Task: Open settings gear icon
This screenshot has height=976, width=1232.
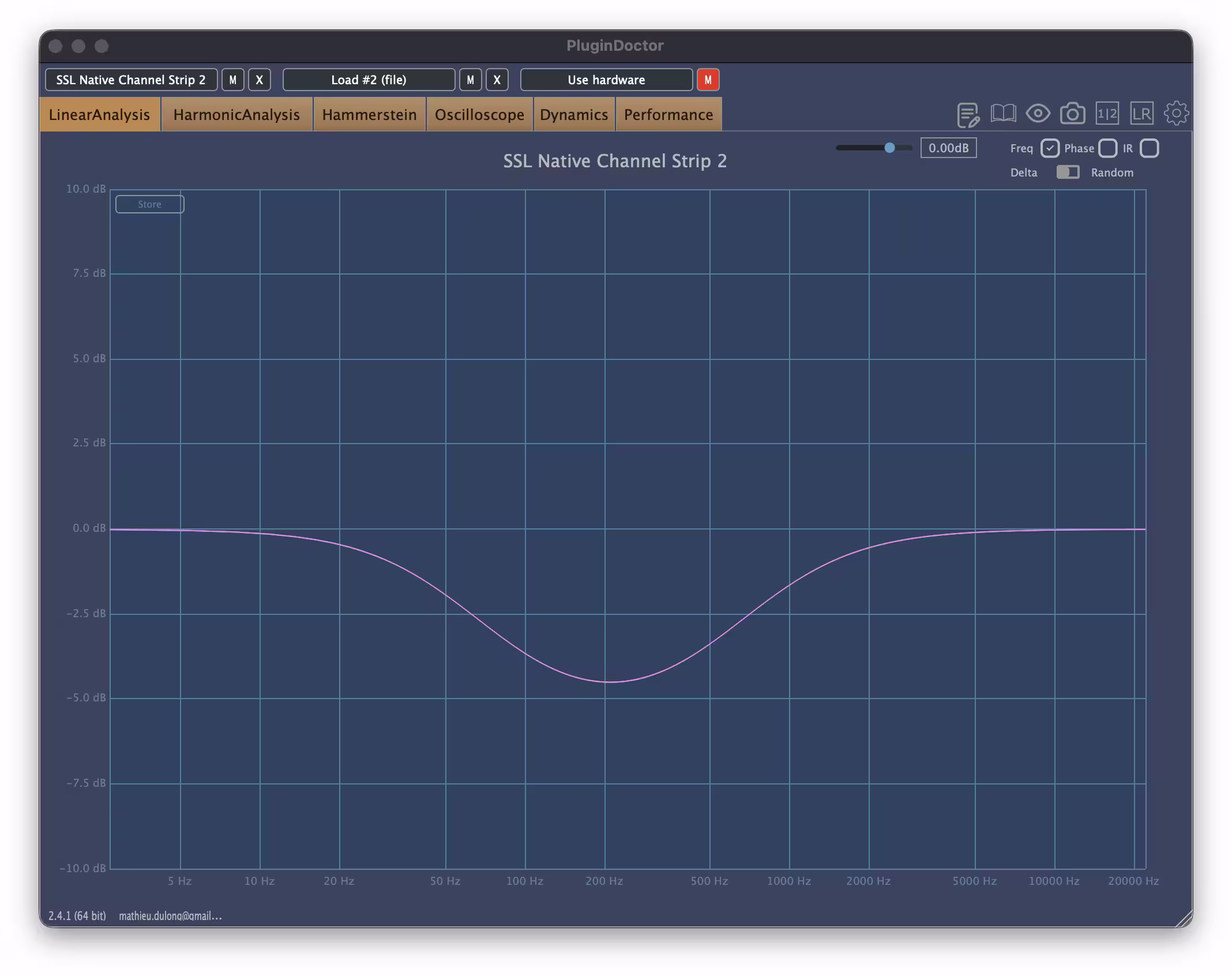Action: (x=1176, y=113)
